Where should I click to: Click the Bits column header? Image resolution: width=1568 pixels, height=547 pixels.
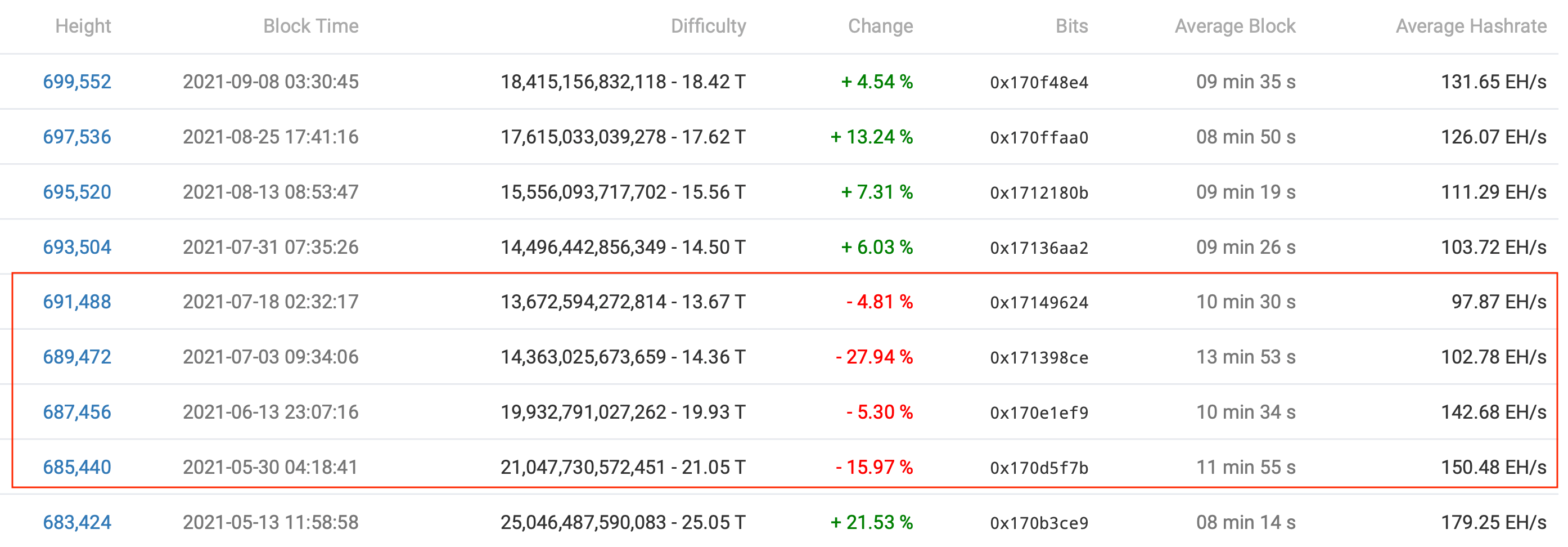(1071, 26)
